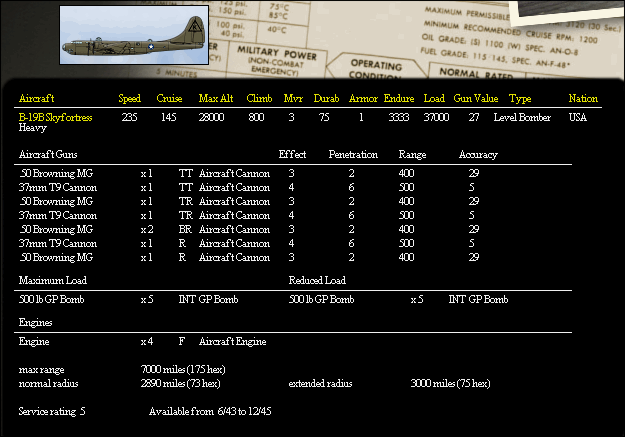Select the 7000 miles (175 hex) value

pyautogui.click(x=183, y=370)
